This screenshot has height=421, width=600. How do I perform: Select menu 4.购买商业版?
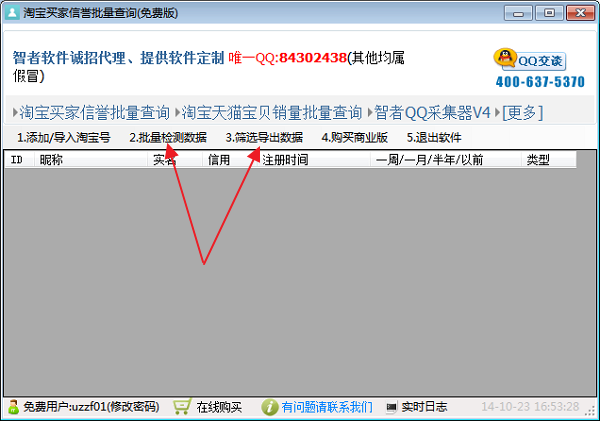point(355,137)
